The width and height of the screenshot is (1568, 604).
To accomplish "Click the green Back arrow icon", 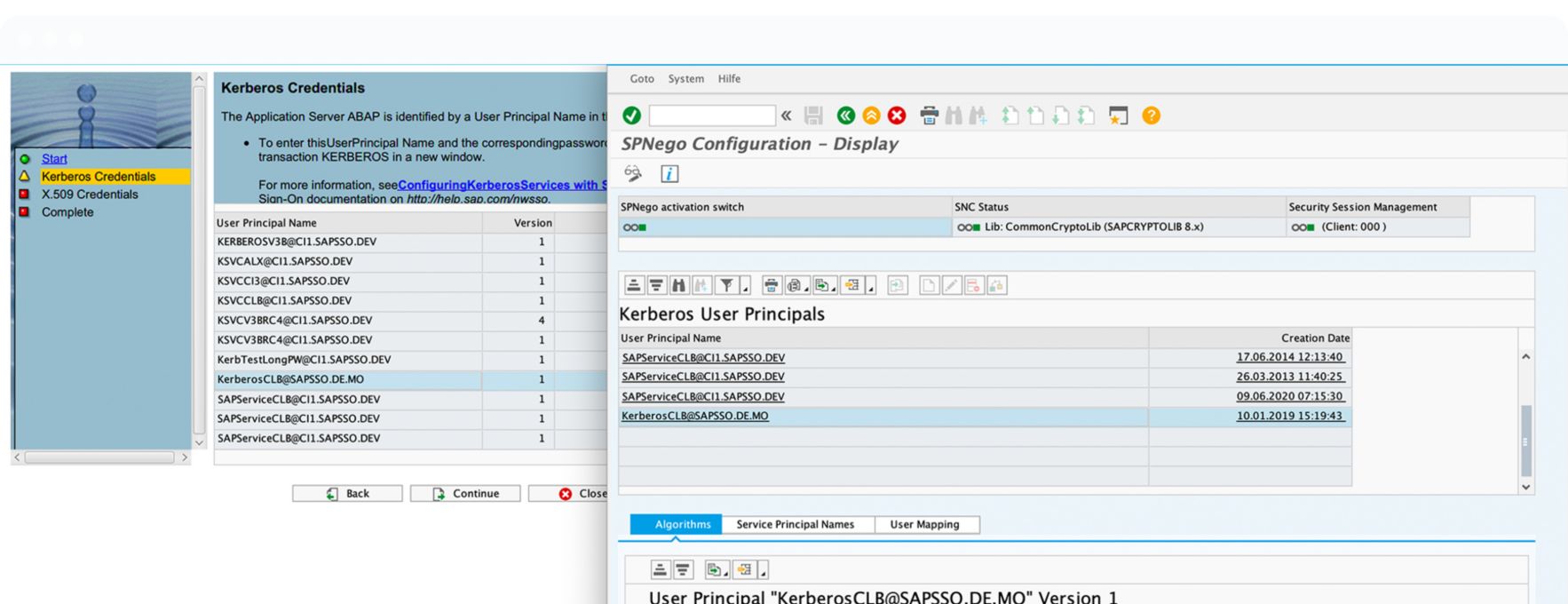I will pos(845,115).
